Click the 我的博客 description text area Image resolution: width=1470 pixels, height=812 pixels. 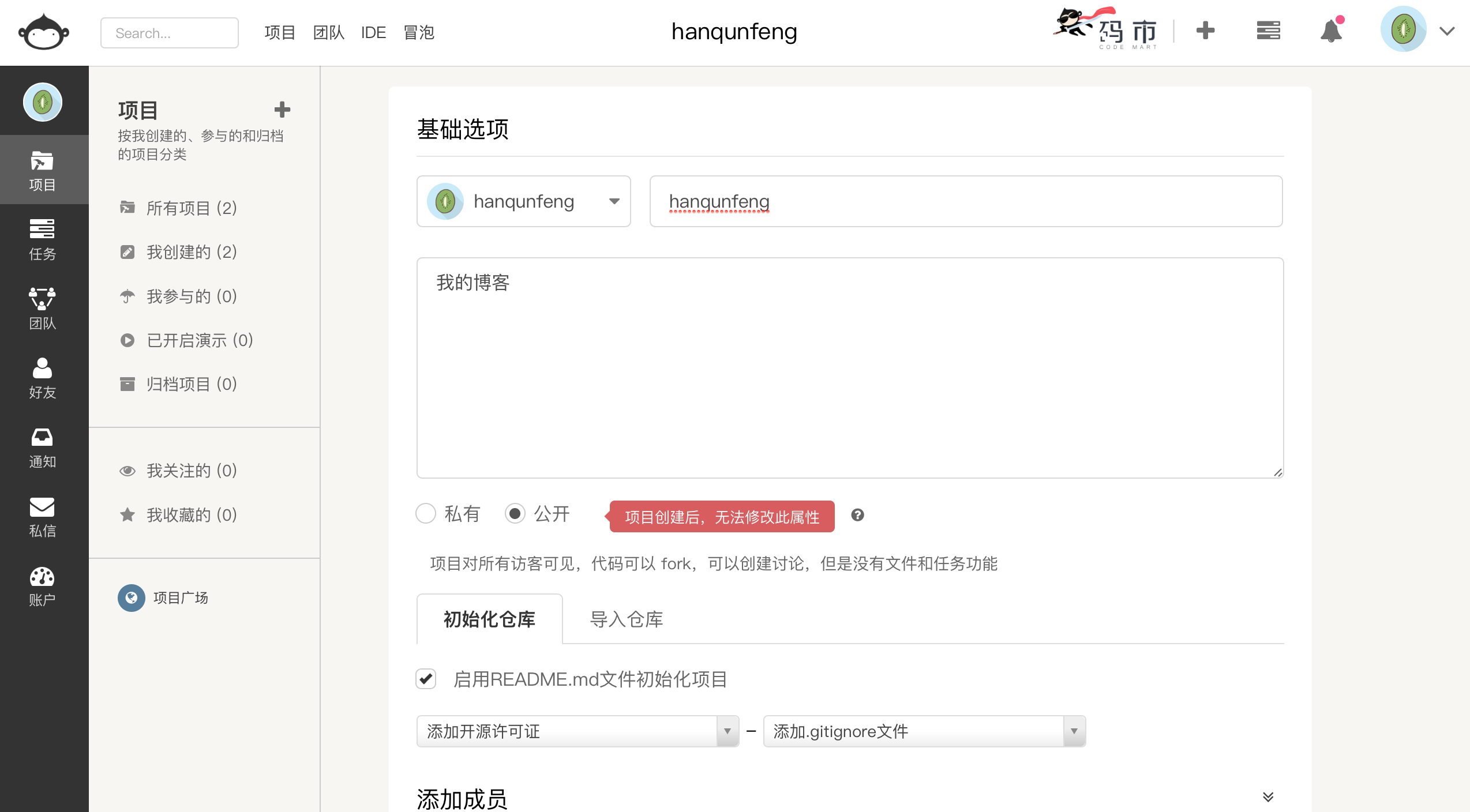(x=850, y=368)
